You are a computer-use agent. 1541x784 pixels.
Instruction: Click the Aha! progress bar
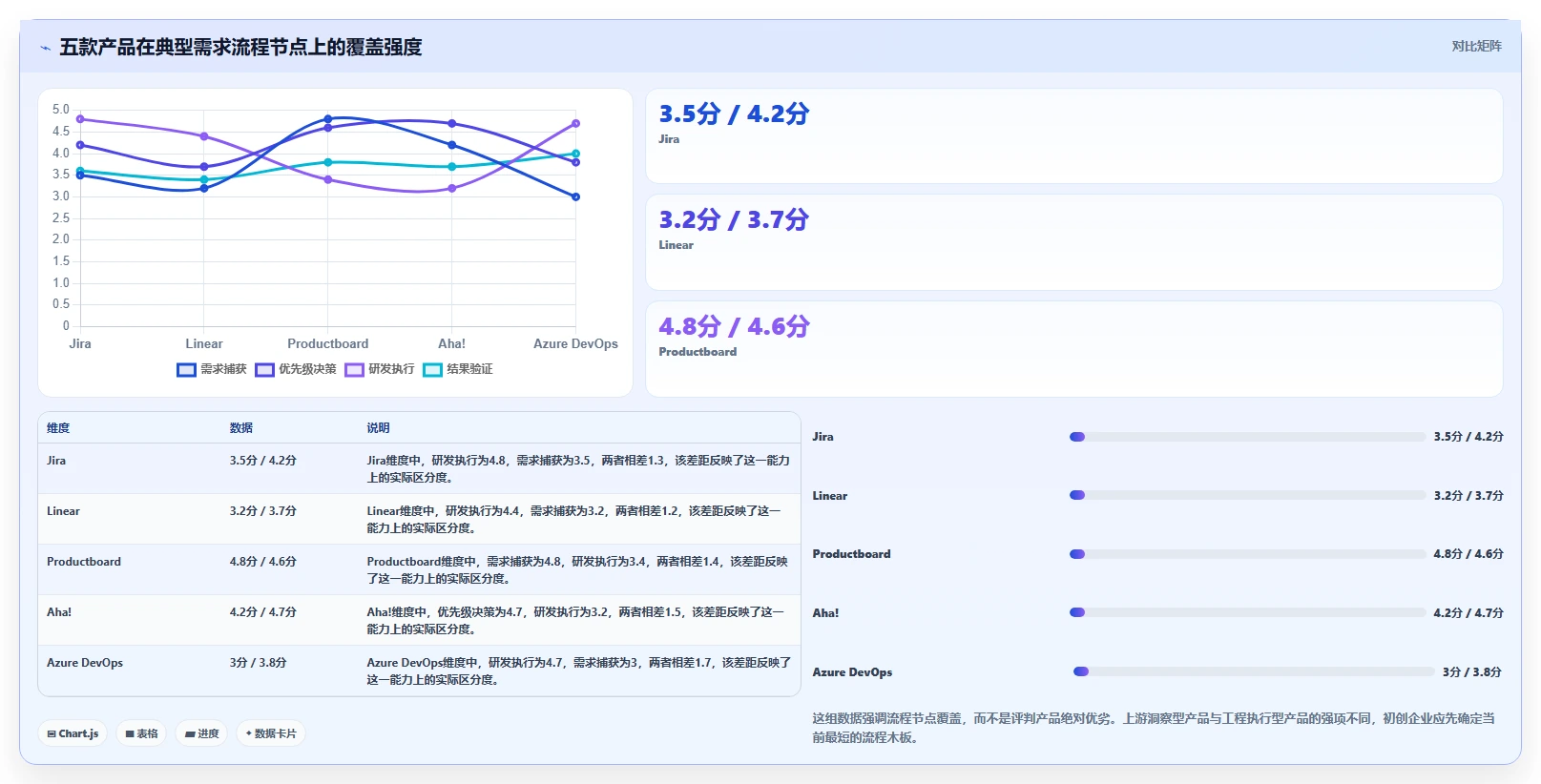(x=1247, y=612)
